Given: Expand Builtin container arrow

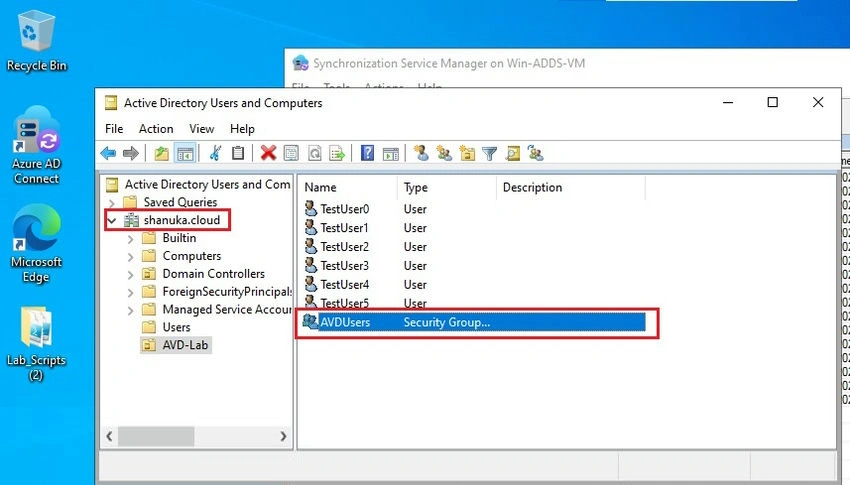Looking at the screenshot, I should (x=130, y=238).
